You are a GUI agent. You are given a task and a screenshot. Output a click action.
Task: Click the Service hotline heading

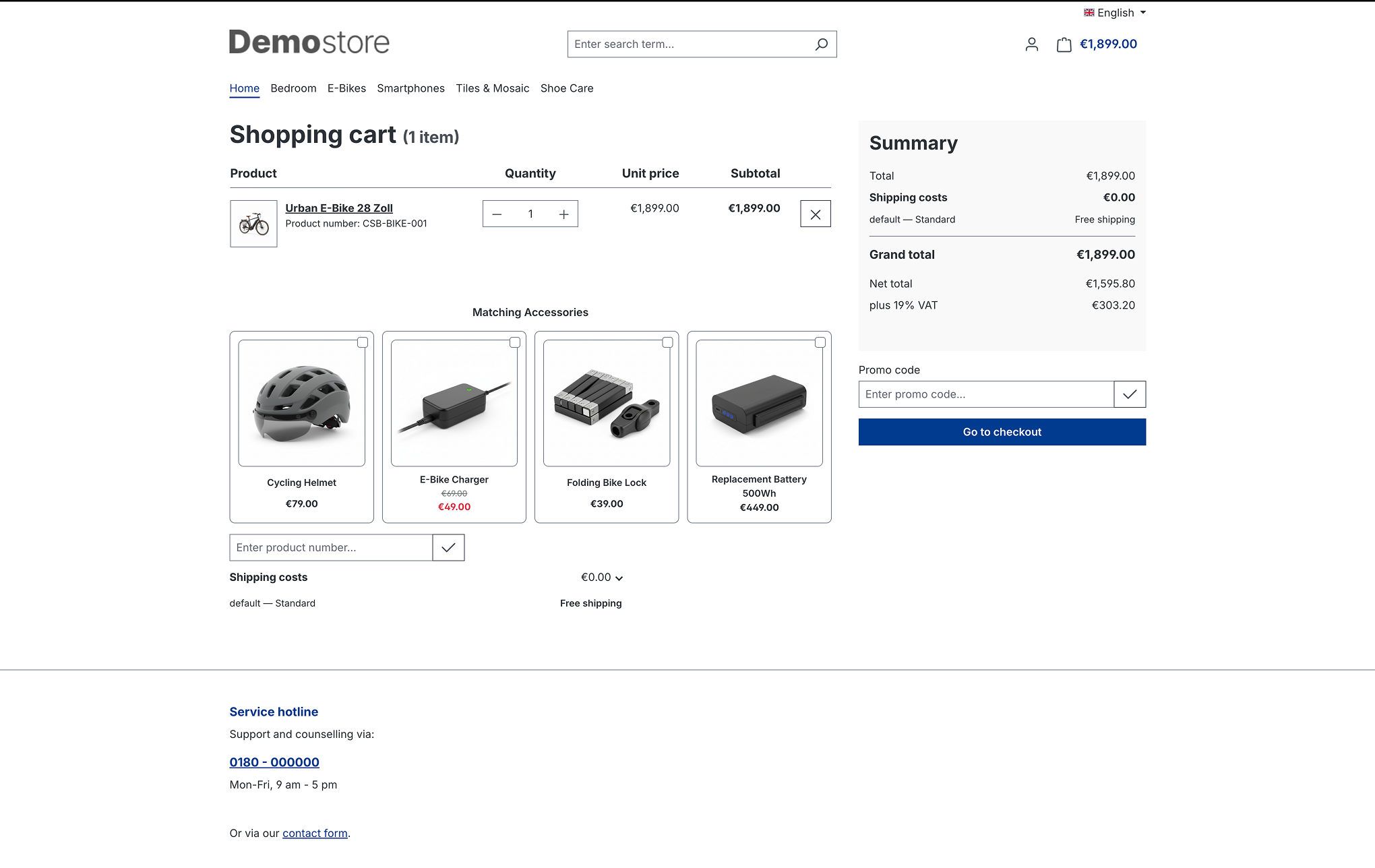(274, 712)
